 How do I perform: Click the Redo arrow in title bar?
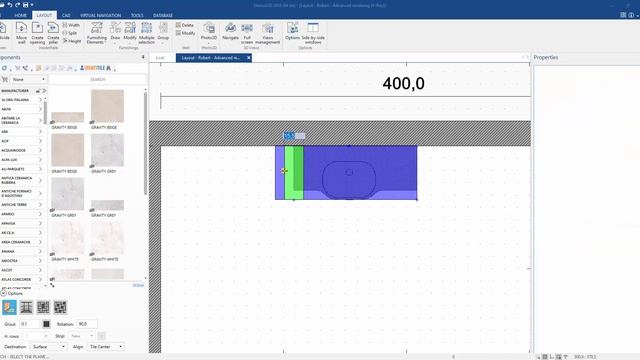18,5
